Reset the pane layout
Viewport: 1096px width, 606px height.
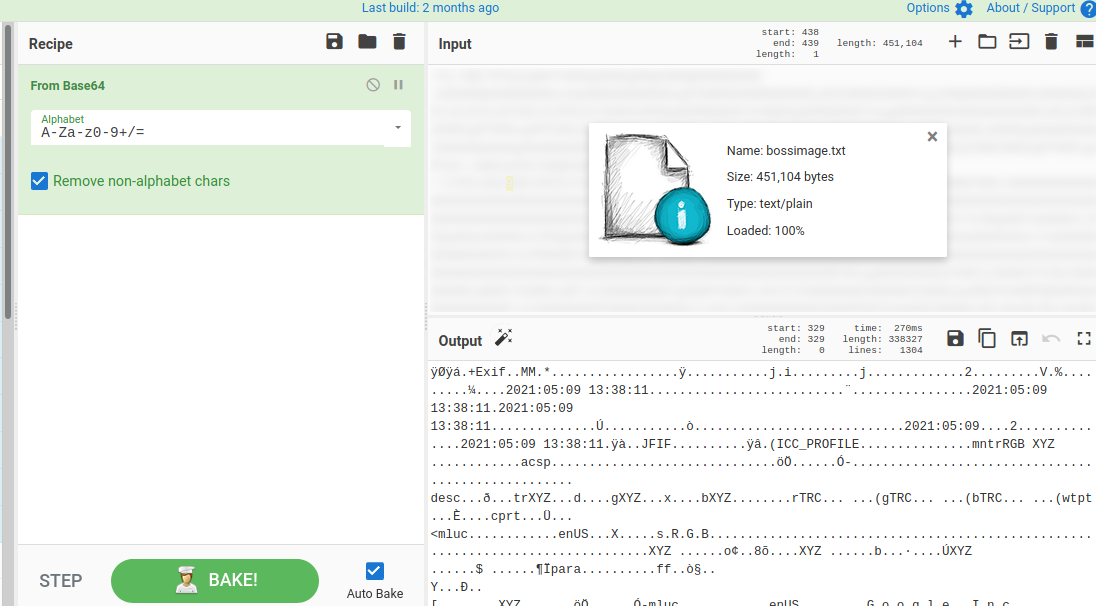coord(1083,42)
